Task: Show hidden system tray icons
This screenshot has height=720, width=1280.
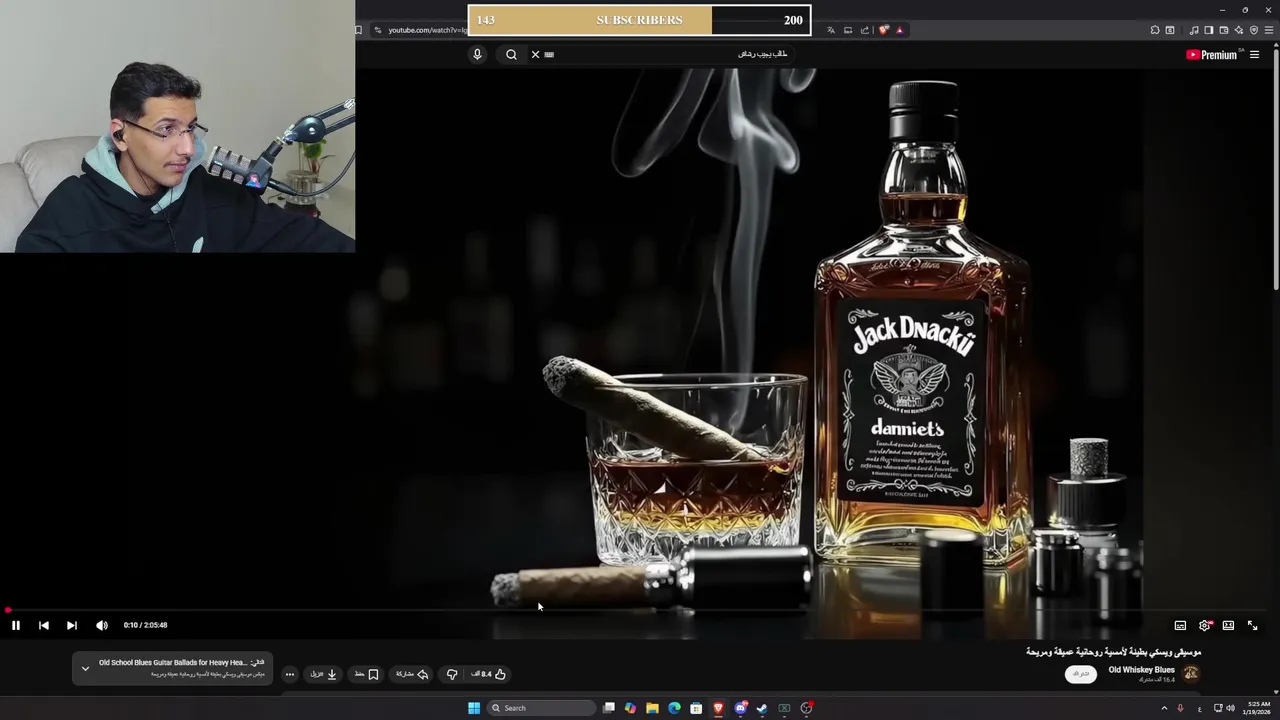Action: pos(1164,708)
